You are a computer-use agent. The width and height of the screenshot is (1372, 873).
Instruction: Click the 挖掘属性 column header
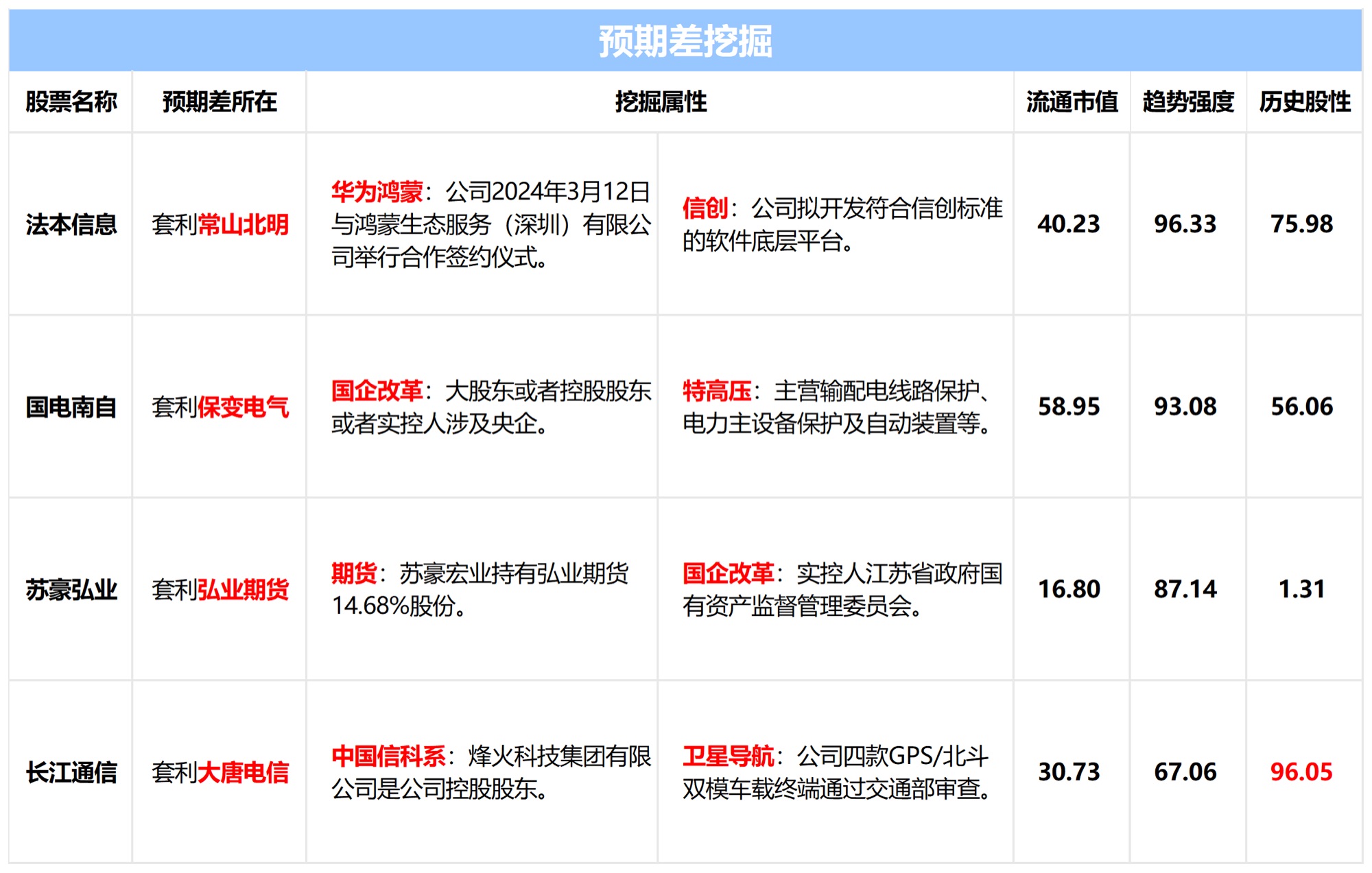click(x=661, y=101)
